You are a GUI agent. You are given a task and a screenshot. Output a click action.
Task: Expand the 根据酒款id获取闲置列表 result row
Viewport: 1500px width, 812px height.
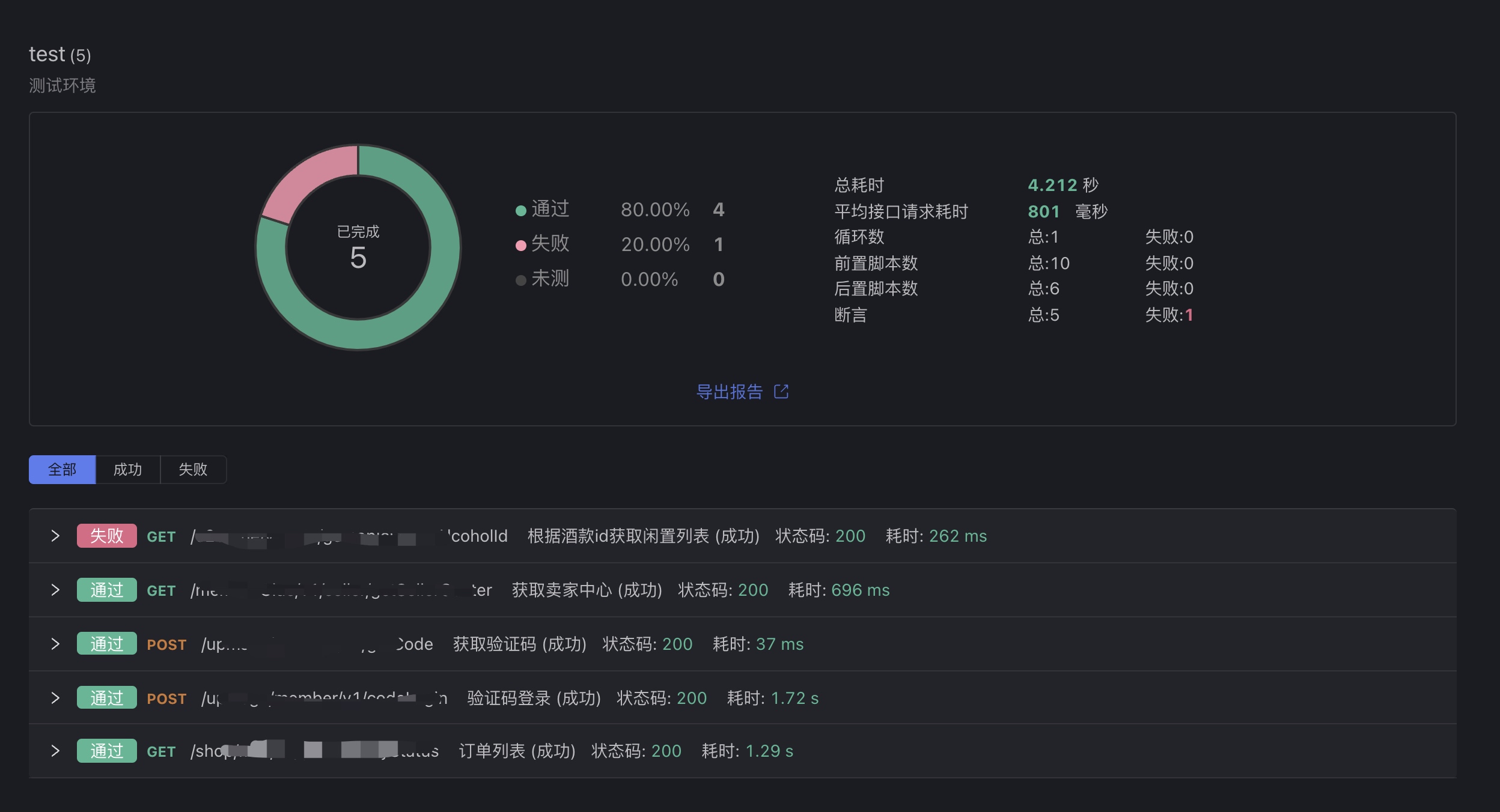coord(55,536)
